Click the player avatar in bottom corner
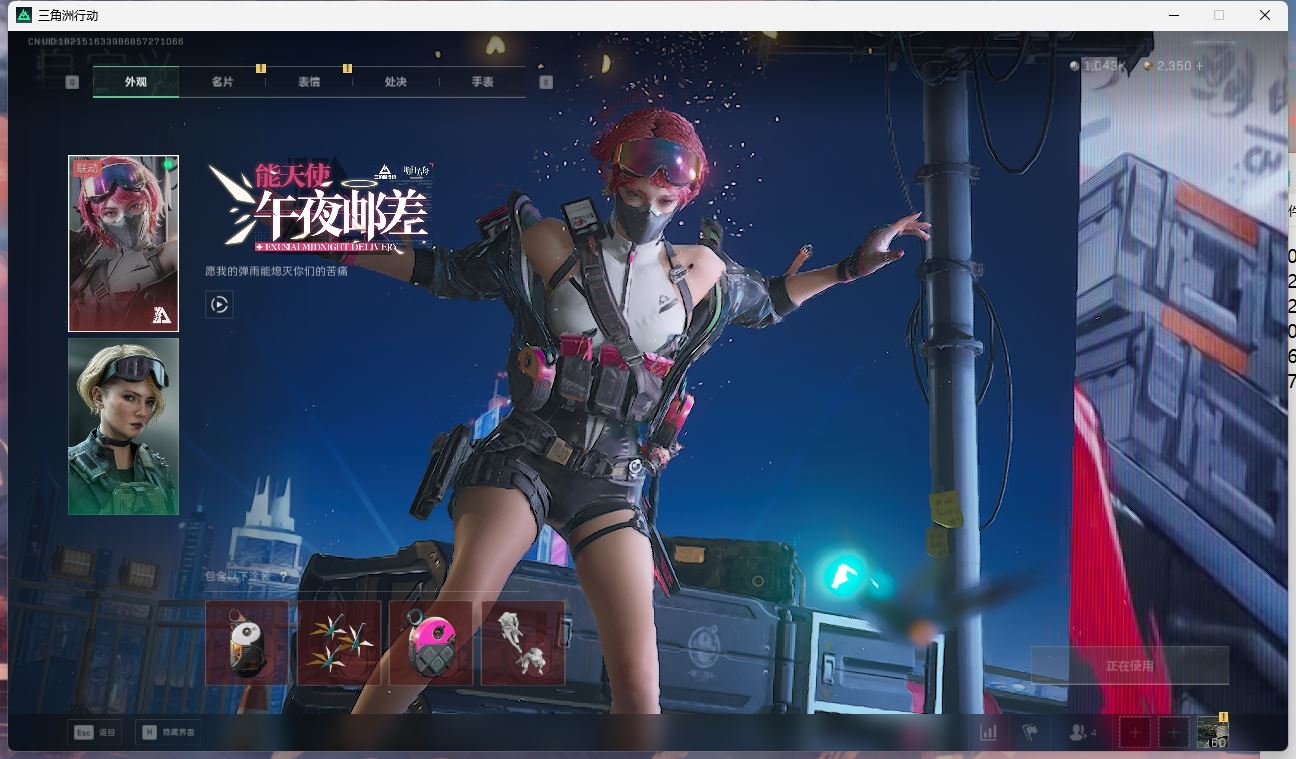Screen dimensions: 1296x759 1213,732
